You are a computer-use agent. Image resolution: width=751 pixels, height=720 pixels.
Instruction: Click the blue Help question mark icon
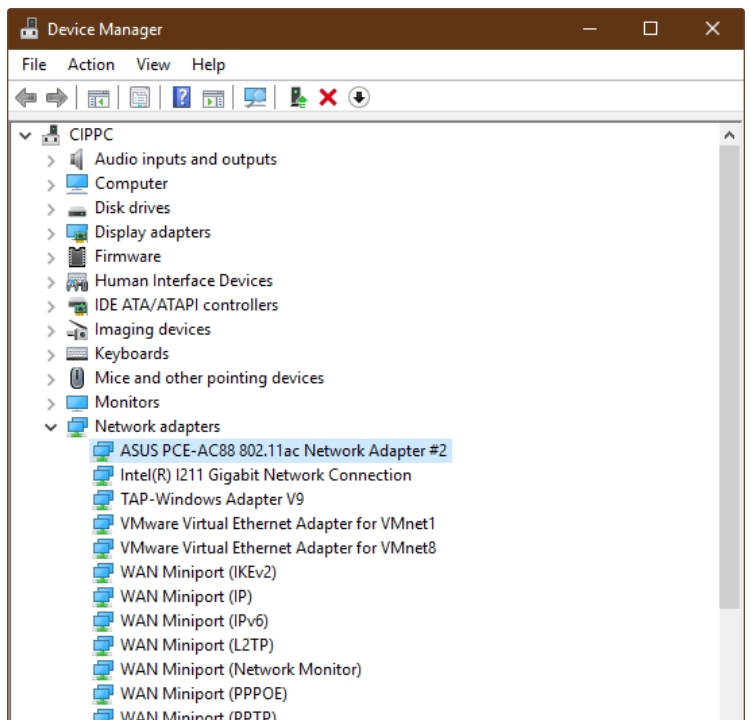182,97
